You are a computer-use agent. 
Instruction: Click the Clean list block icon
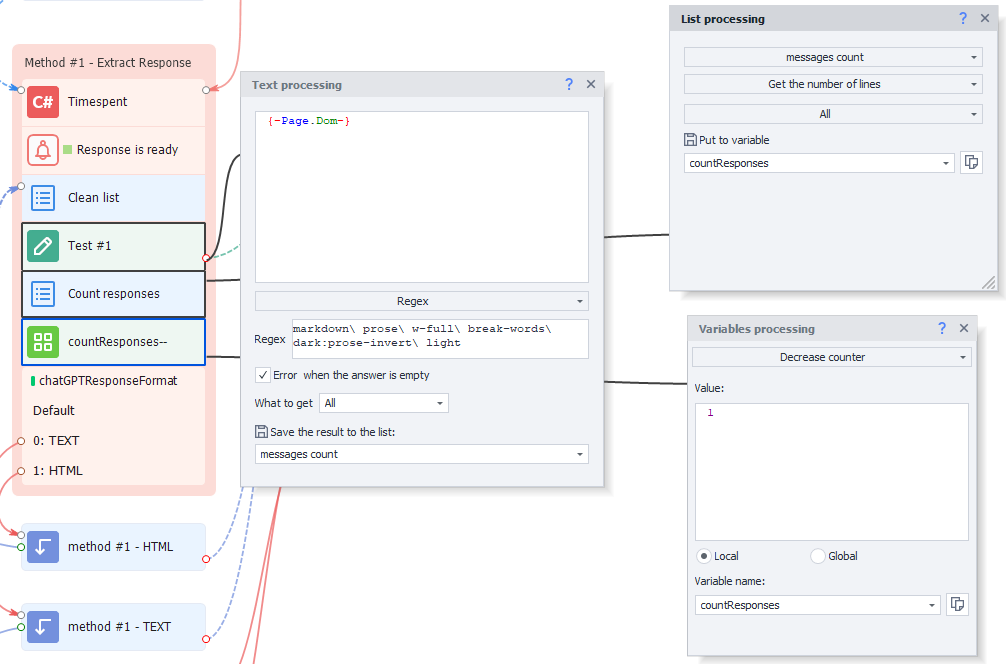(x=43, y=198)
